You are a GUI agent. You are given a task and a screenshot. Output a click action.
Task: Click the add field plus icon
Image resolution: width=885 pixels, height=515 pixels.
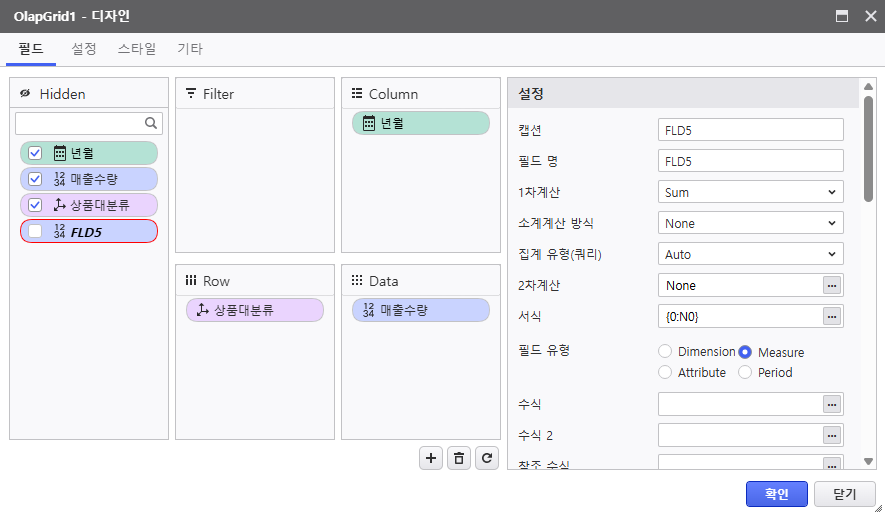[431, 458]
